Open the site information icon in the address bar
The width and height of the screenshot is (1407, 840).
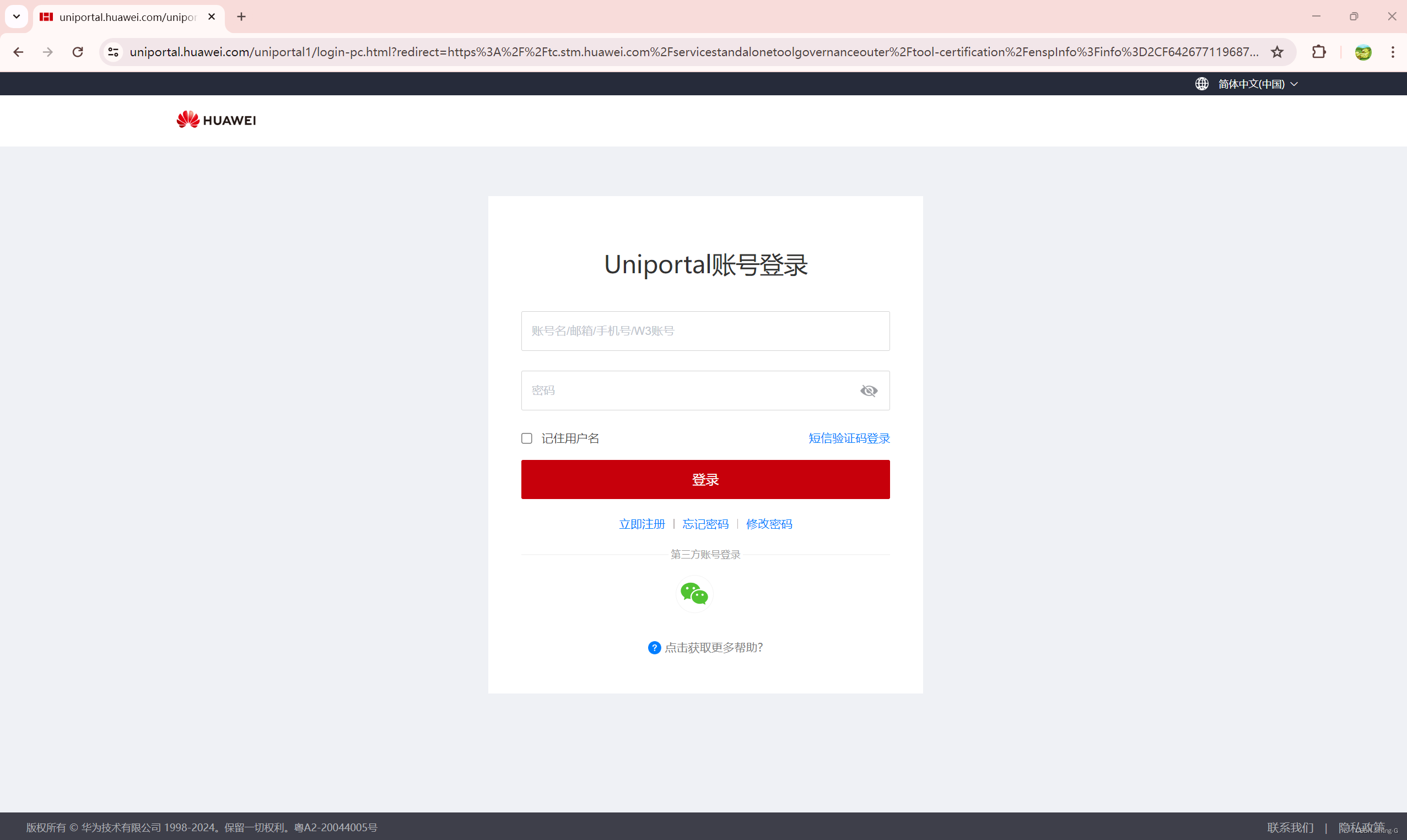coord(113,52)
